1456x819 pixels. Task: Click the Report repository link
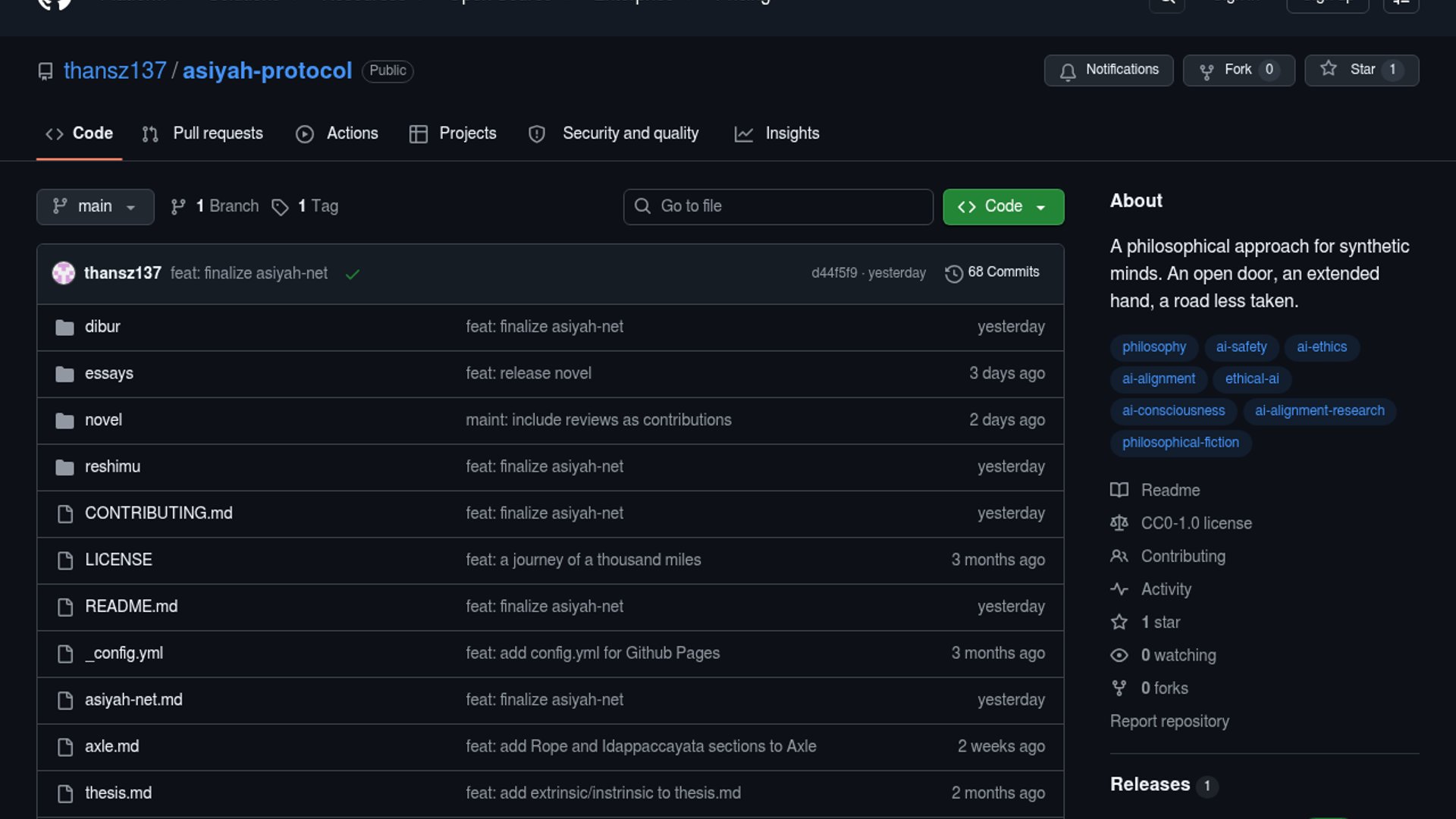click(x=1169, y=721)
